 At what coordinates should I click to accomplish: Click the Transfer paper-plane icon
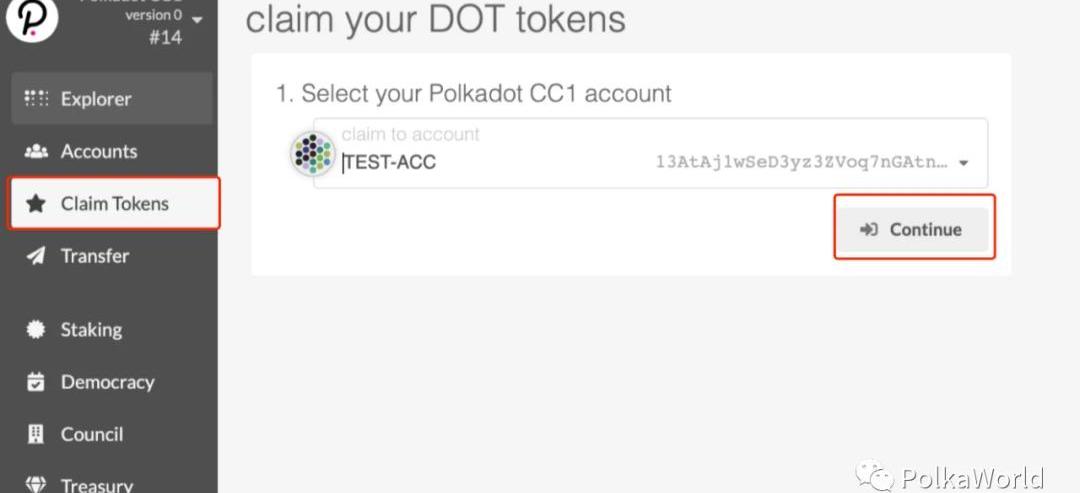click(36, 256)
